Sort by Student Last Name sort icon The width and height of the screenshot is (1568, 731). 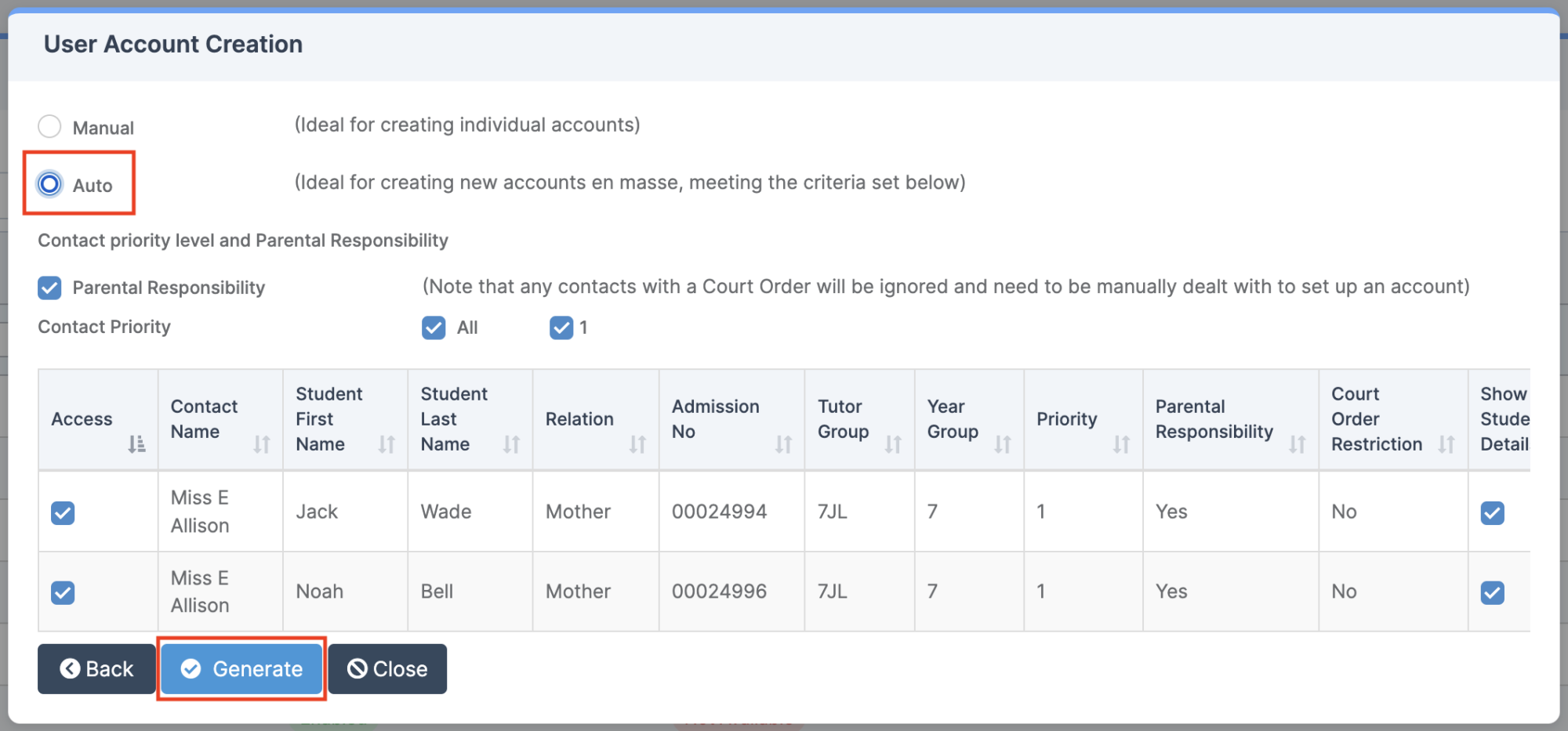[x=511, y=444]
